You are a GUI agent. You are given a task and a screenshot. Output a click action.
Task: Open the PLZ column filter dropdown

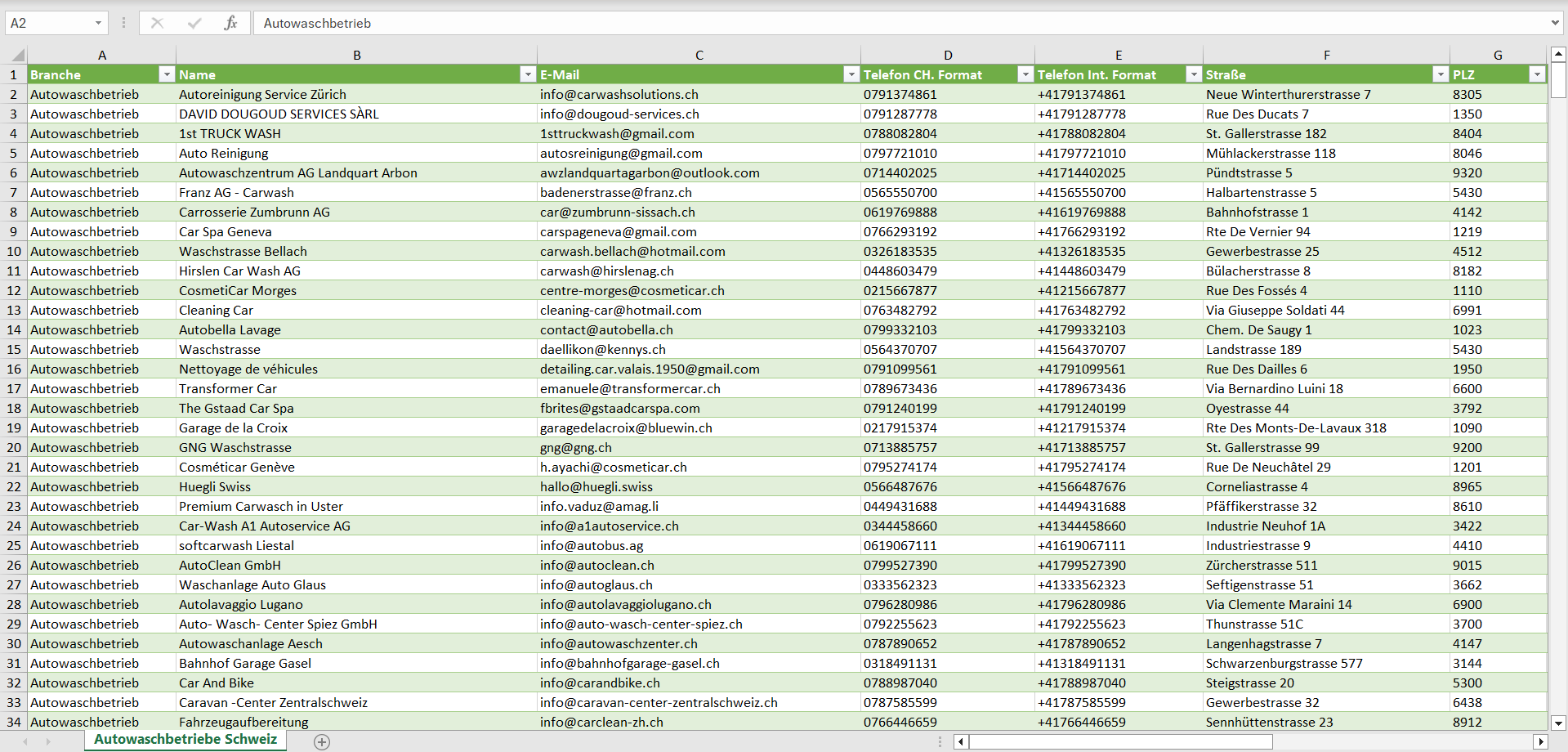pos(1537,74)
